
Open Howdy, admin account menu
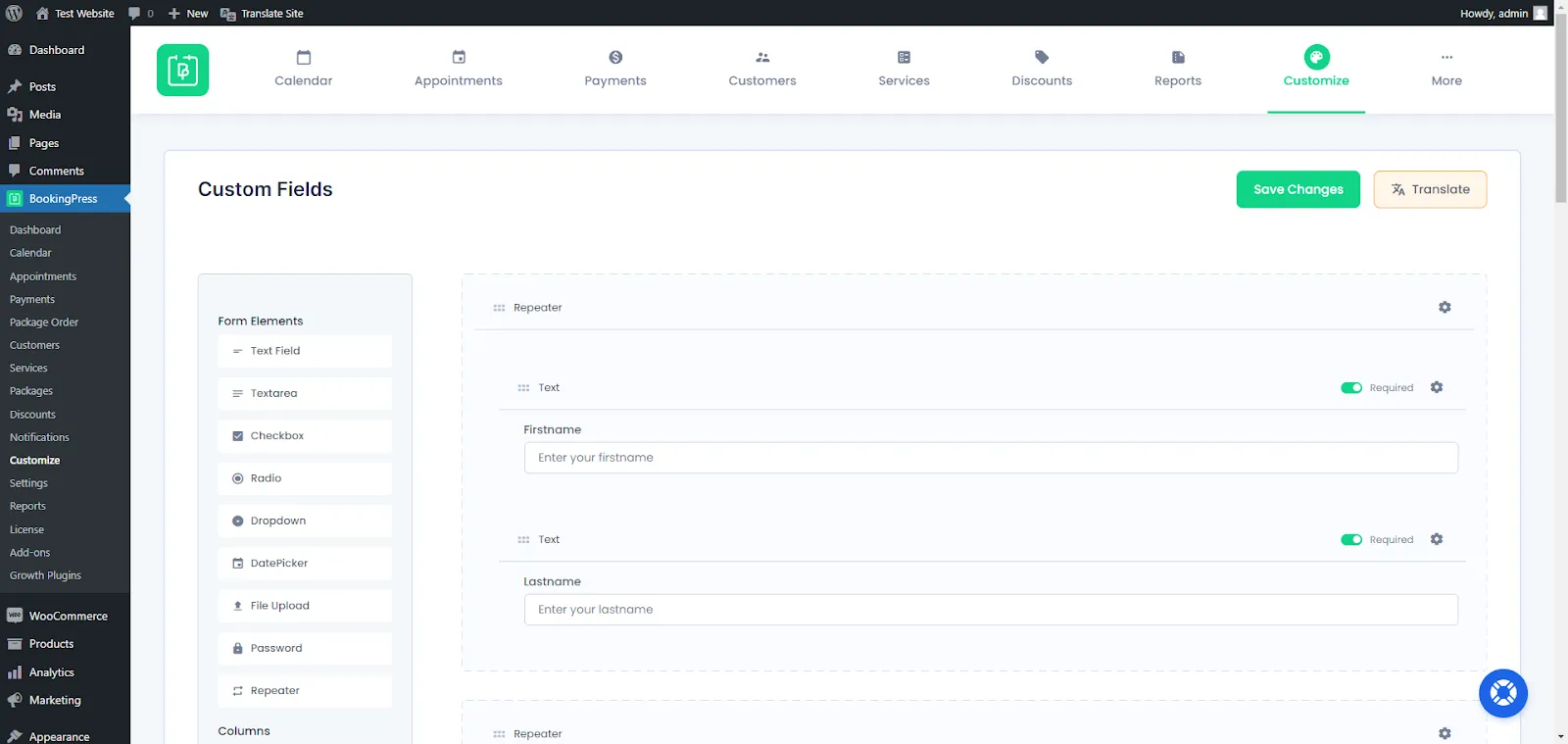click(1503, 13)
